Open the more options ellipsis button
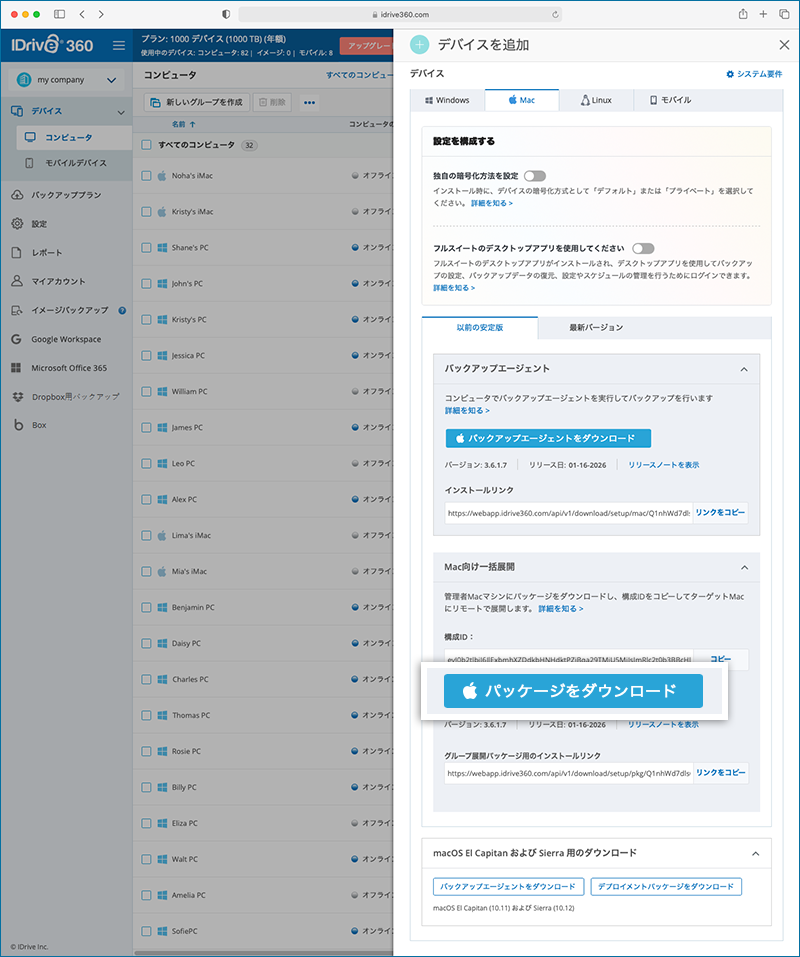The height and width of the screenshot is (957, 800). click(309, 102)
